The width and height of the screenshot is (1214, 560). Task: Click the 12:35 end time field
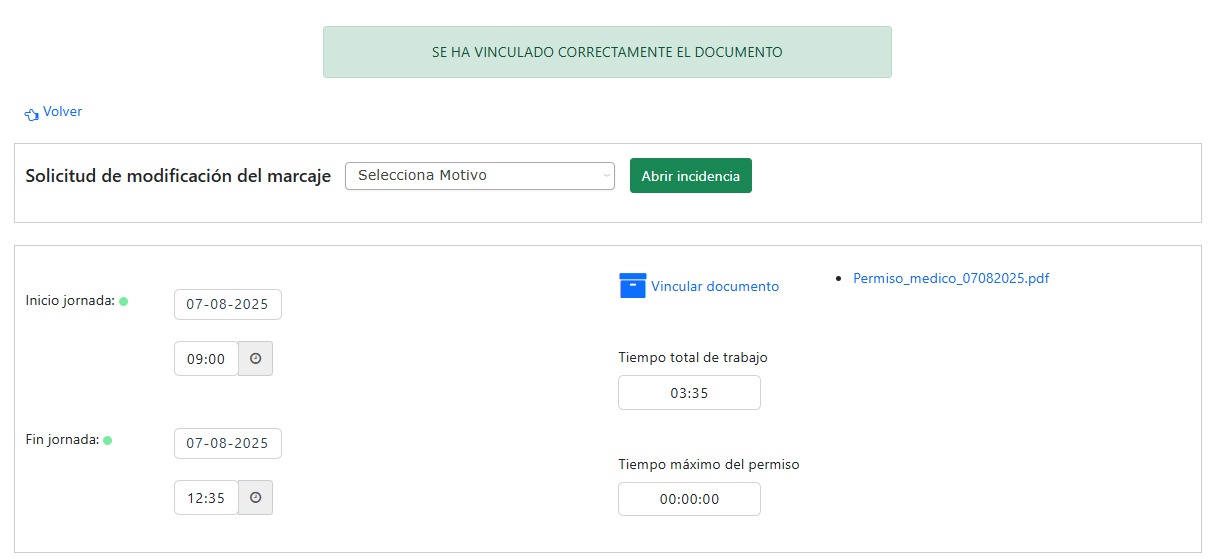206,498
